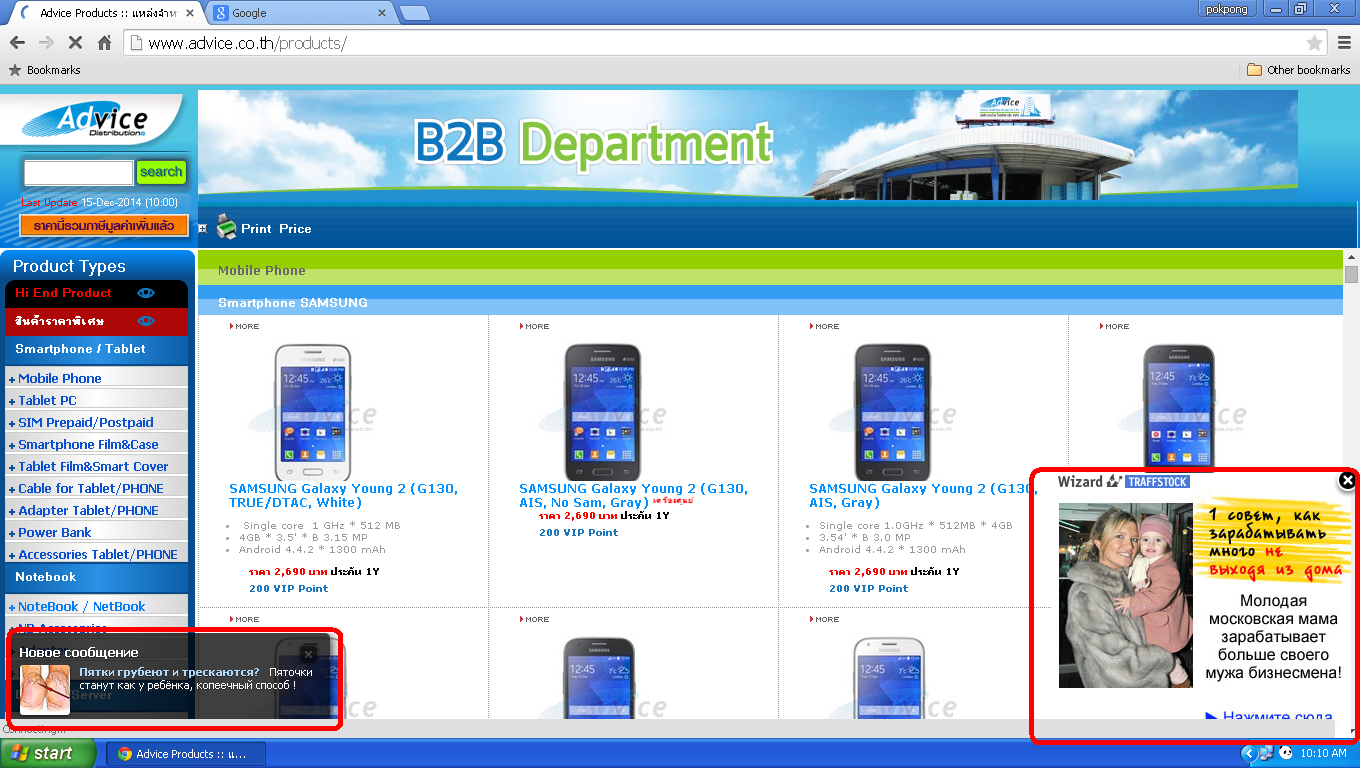This screenshot has width=1360, height=768.
Task: Click the Smartphone SAMSUNG heading bar
Action: 770,302
